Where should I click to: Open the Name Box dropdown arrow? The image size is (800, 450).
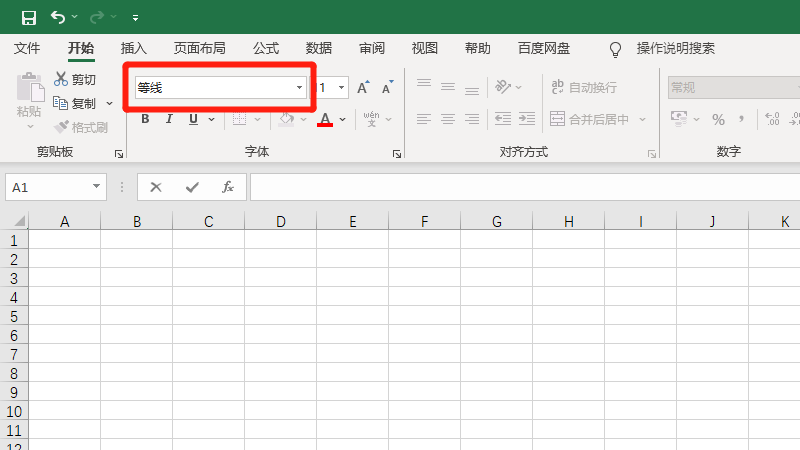pyautogui.click(x=97, y=187)
